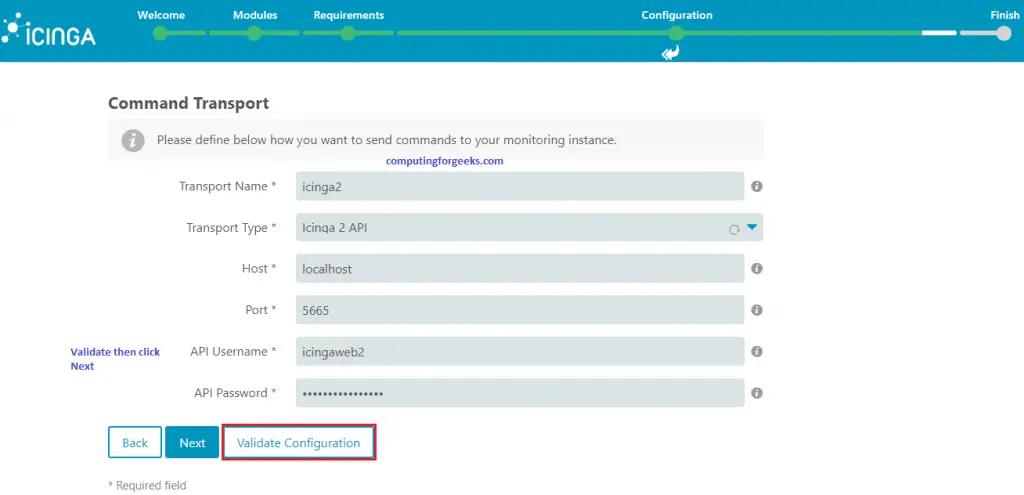
Task: Click the Transport Type * label
Action: (231, 228)
